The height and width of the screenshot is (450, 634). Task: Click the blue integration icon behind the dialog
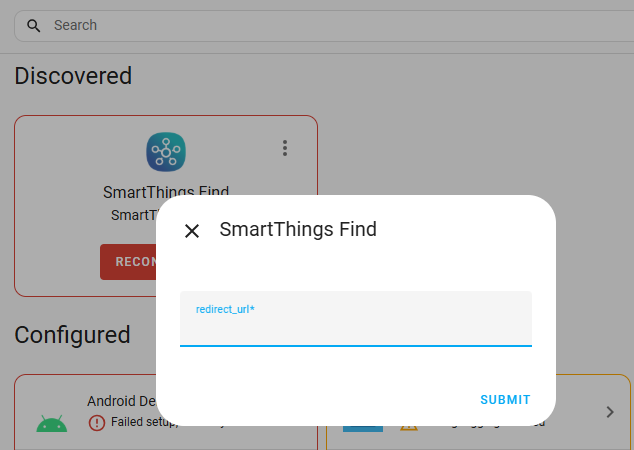click(363, 429)
